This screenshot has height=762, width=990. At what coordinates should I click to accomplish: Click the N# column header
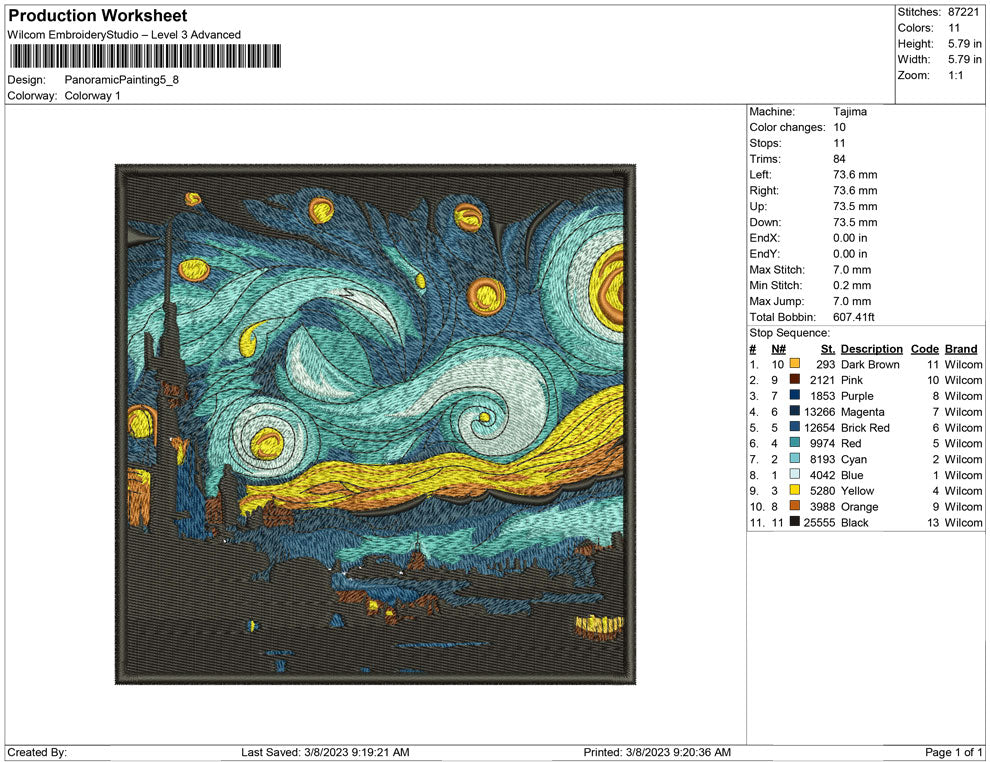778,349
